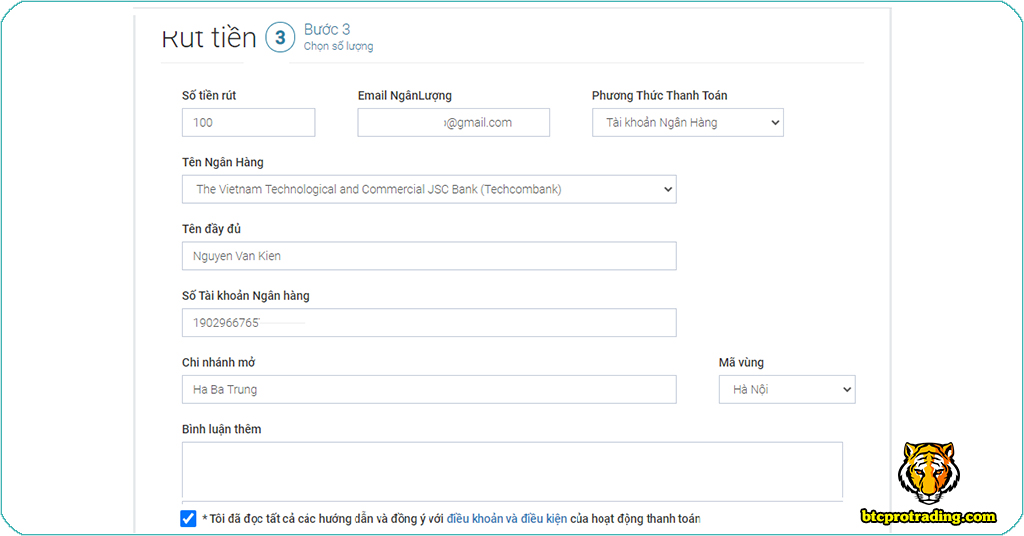Click inside the Bình luận thêm textarea

click(511, 471)
